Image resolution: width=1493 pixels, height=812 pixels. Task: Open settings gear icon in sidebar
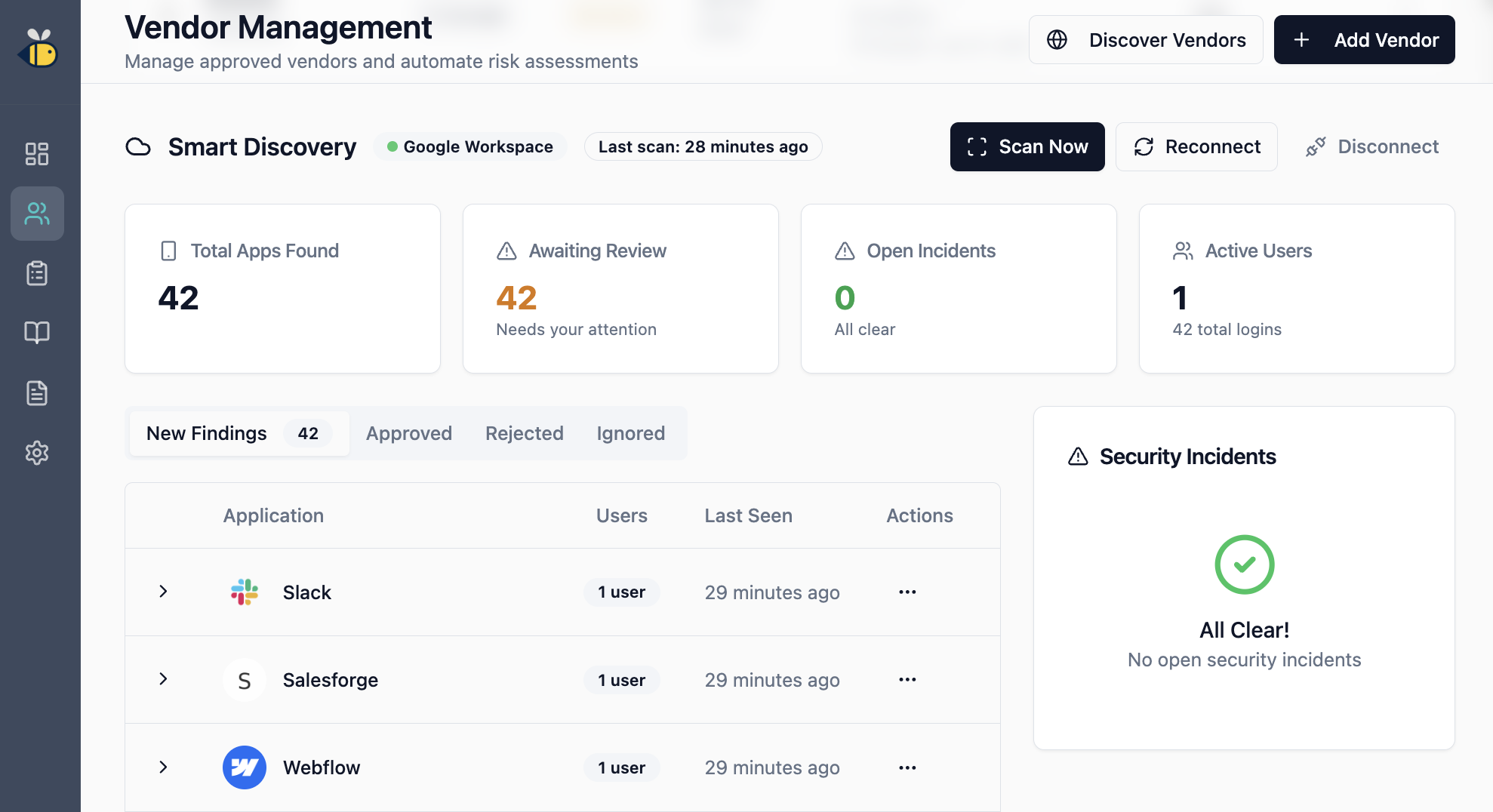pos(37,453)
